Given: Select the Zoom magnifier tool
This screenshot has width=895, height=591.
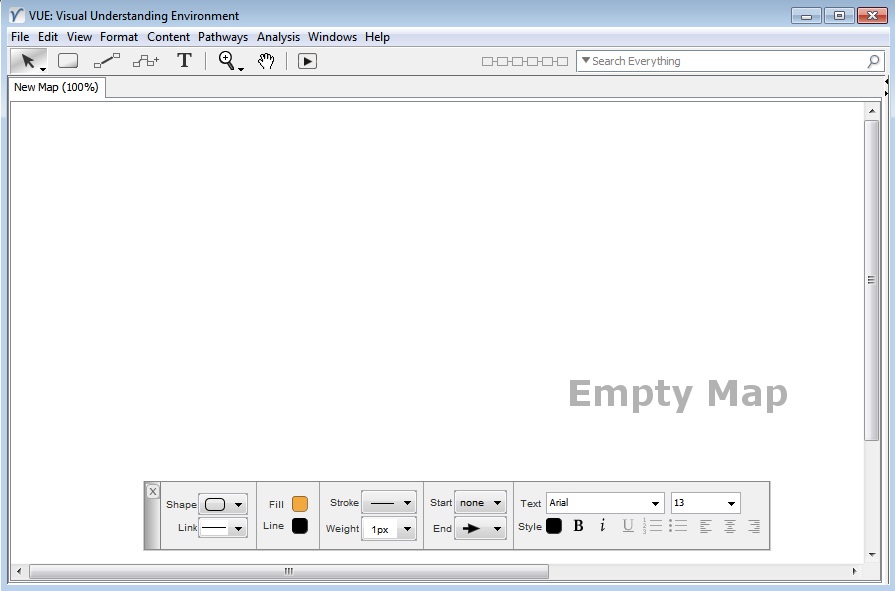Looking at the screenshot, I should point(225,60).
